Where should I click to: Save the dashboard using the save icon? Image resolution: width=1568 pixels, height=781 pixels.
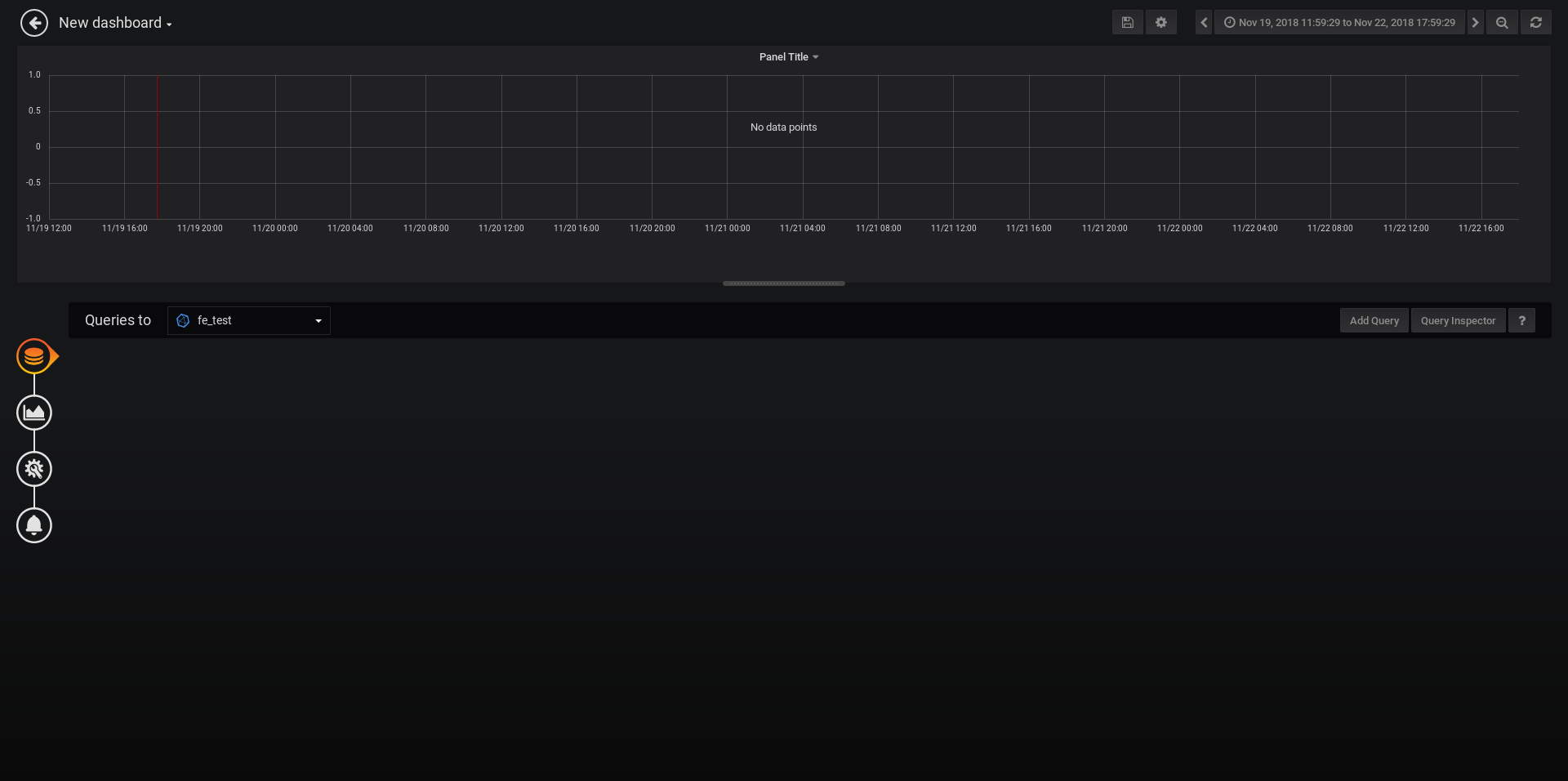pyautogui.click(x=1127, y=22)
